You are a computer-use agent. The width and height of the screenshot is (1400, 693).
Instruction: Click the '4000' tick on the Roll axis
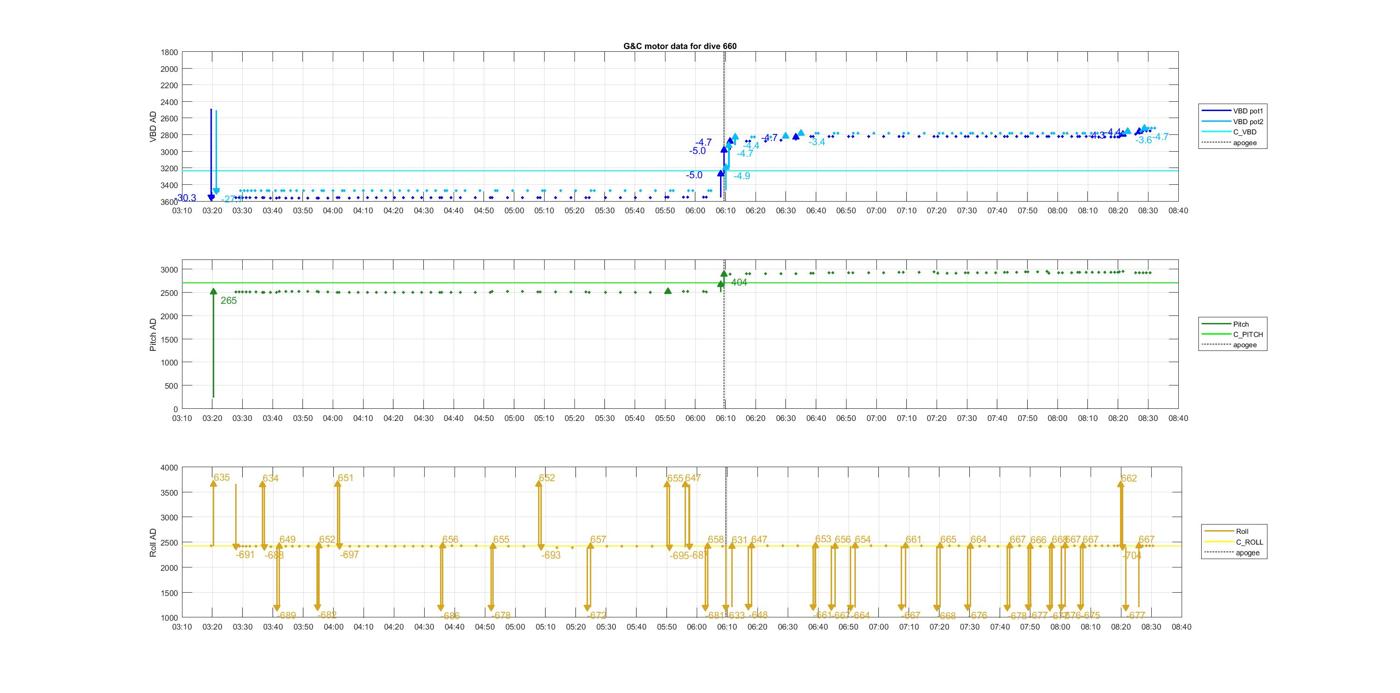(169, 467)
